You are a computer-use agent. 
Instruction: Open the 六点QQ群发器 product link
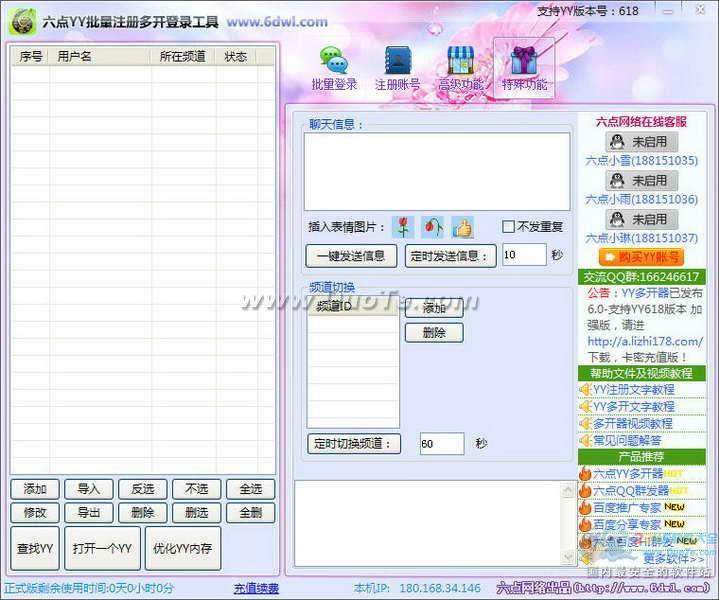click(635, 491)
